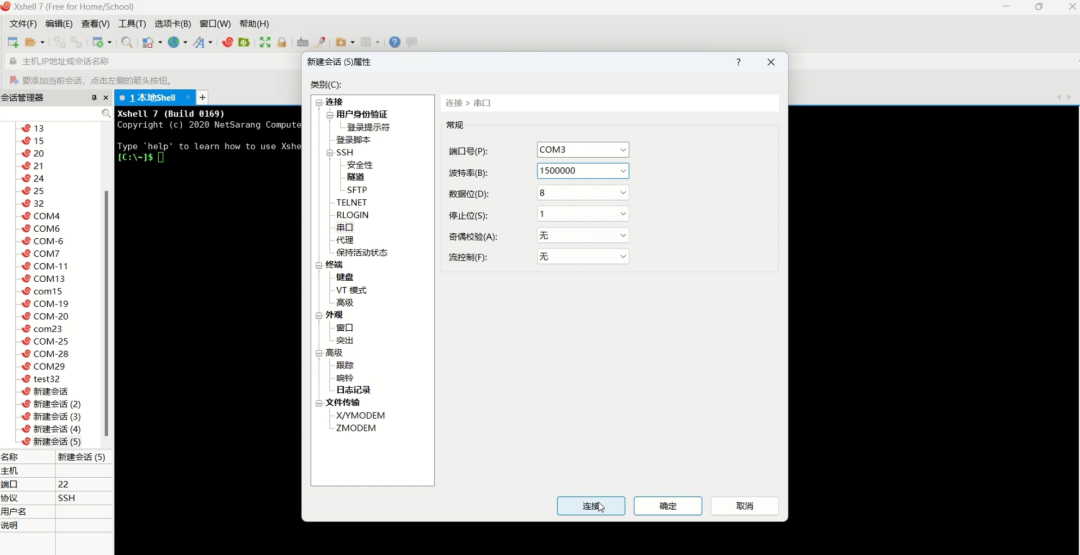
Task: Click the globe encoding toolbar icon
Action: [173, 42]
